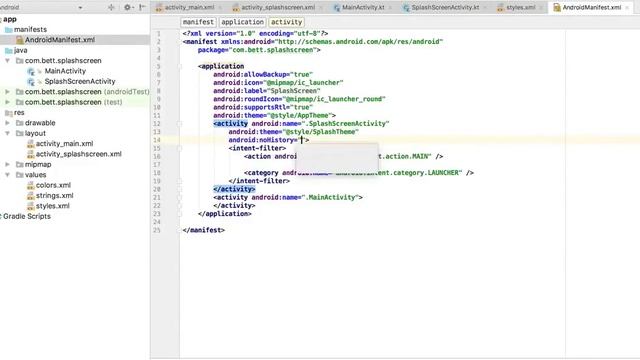
Task: Open SplashScreenActivity in the project tree
Action: [x=80, y=81]
